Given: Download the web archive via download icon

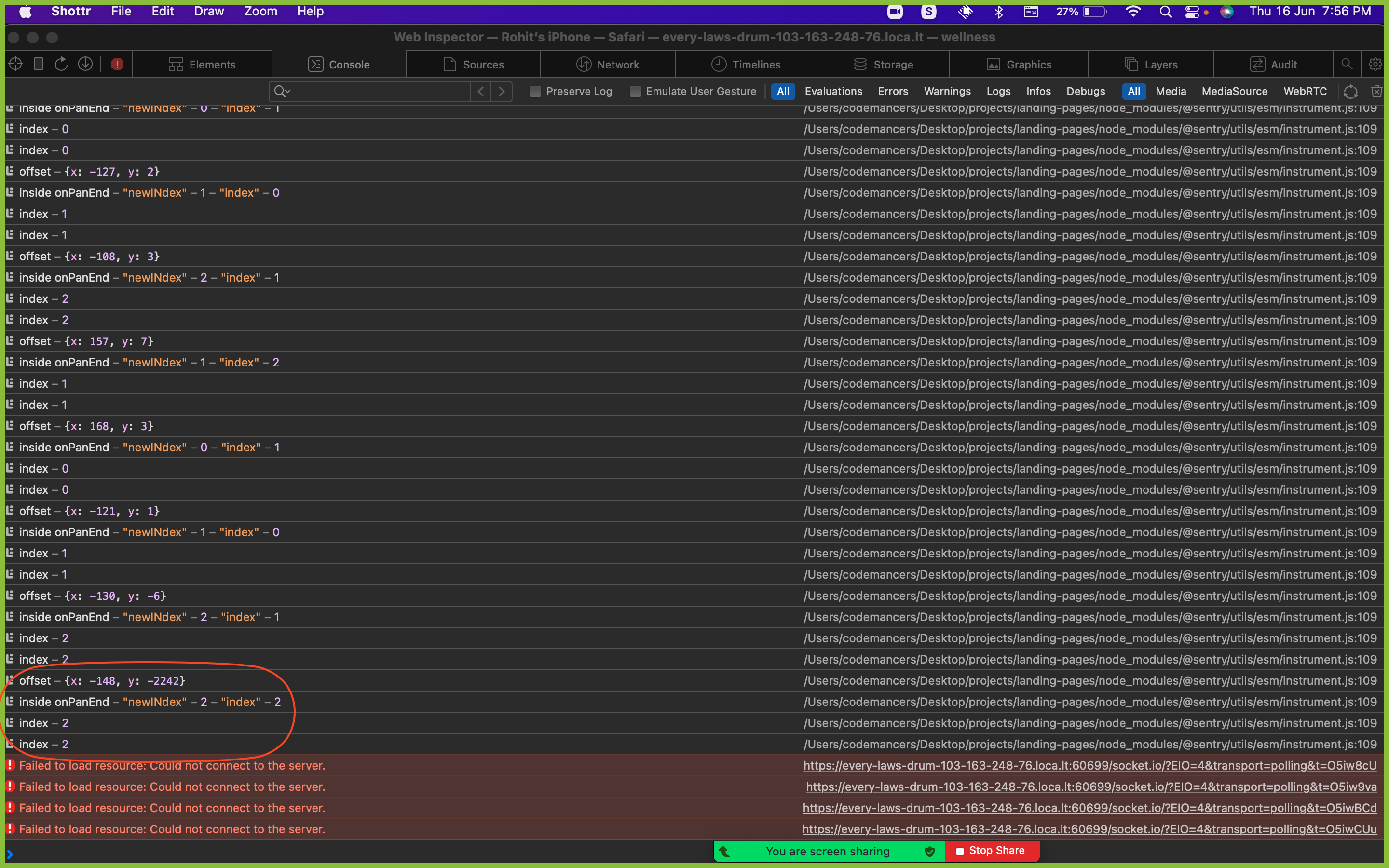Looking at the screenshot, I should pyautogui.click(x=85, y=64).
